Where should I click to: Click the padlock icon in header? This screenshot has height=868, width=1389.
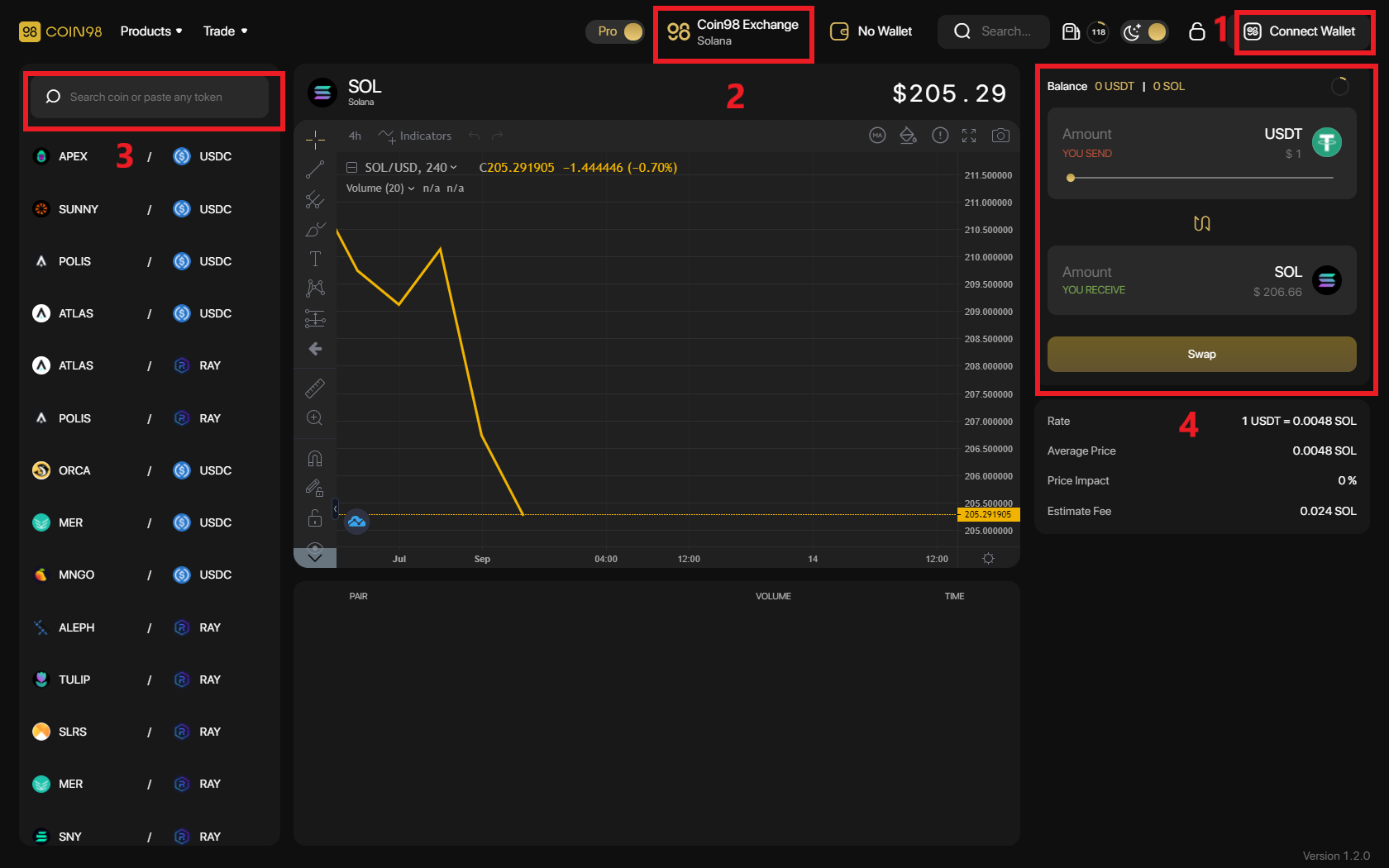tap(1196, 31)
